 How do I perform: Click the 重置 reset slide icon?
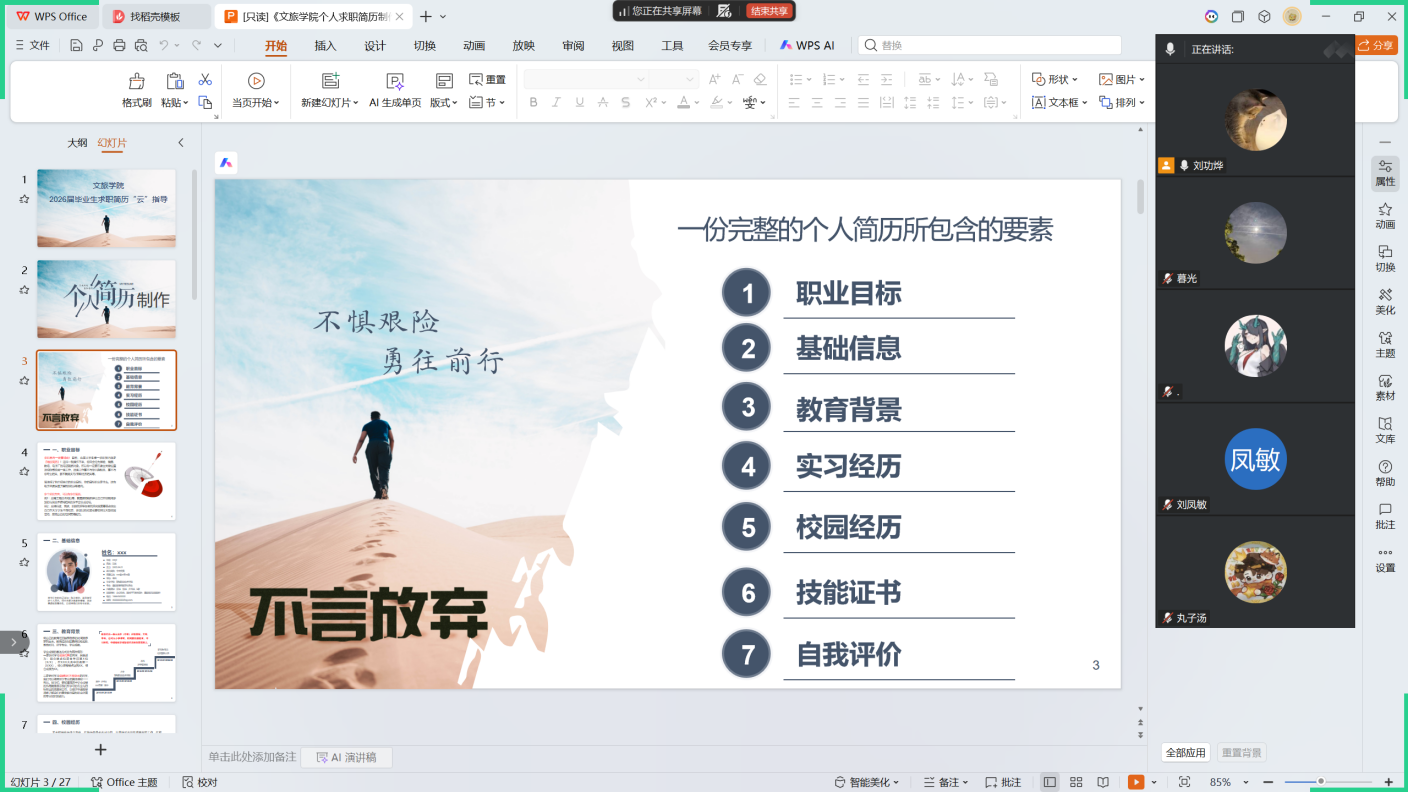point(487,80)
